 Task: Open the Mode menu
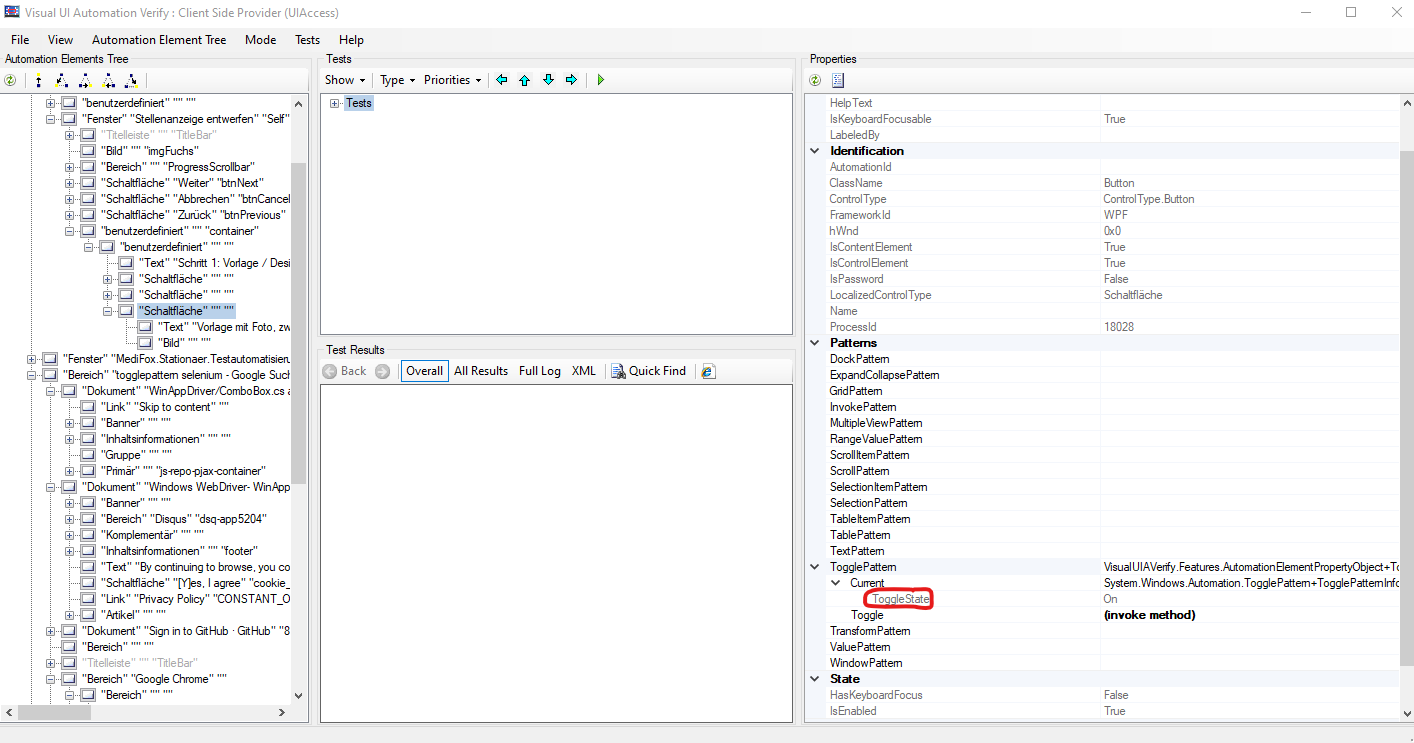260,40
